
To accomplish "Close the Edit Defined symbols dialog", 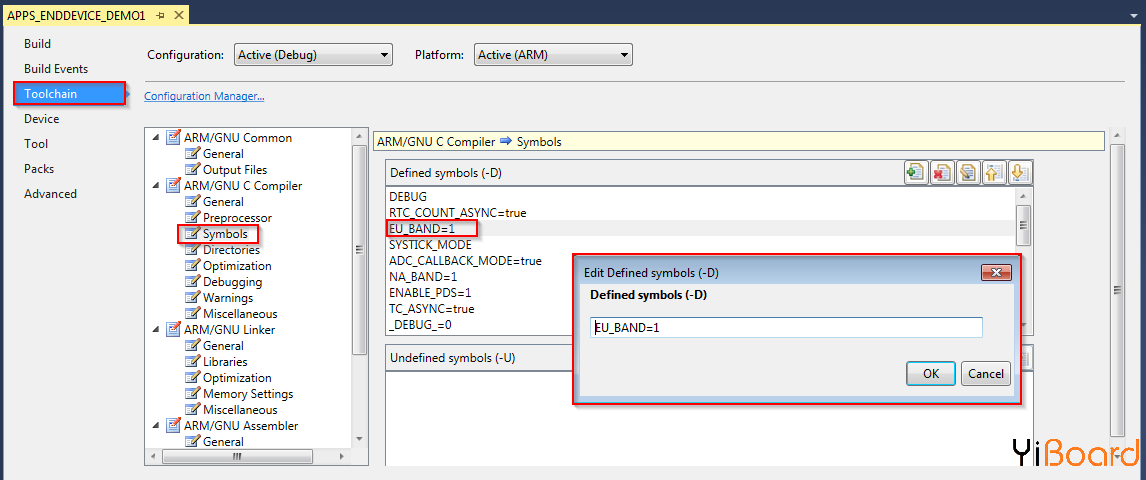I will pos(994,273).
